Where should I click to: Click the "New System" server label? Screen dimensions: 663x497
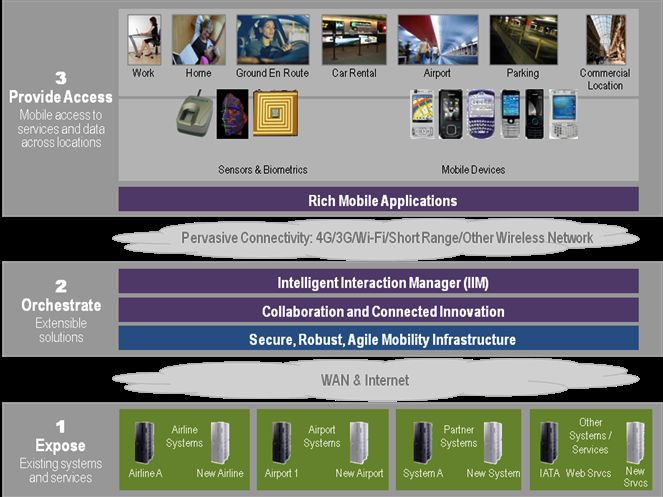coord(493,473)
